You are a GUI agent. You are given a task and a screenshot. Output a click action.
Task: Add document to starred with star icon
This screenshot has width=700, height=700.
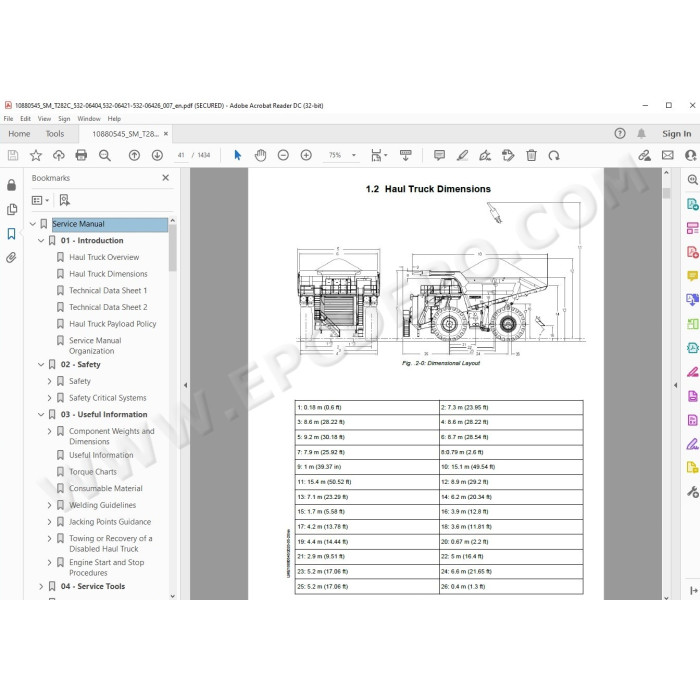pyautogui.click(x=36, y=155)
